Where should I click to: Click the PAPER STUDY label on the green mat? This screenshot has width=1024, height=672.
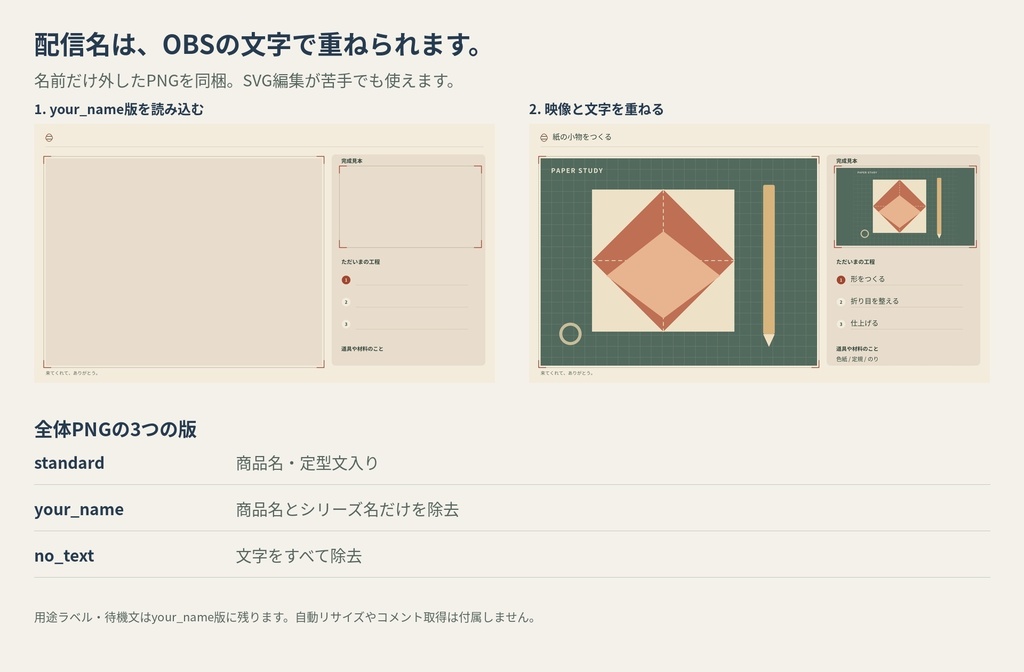(x=577, y=170)
